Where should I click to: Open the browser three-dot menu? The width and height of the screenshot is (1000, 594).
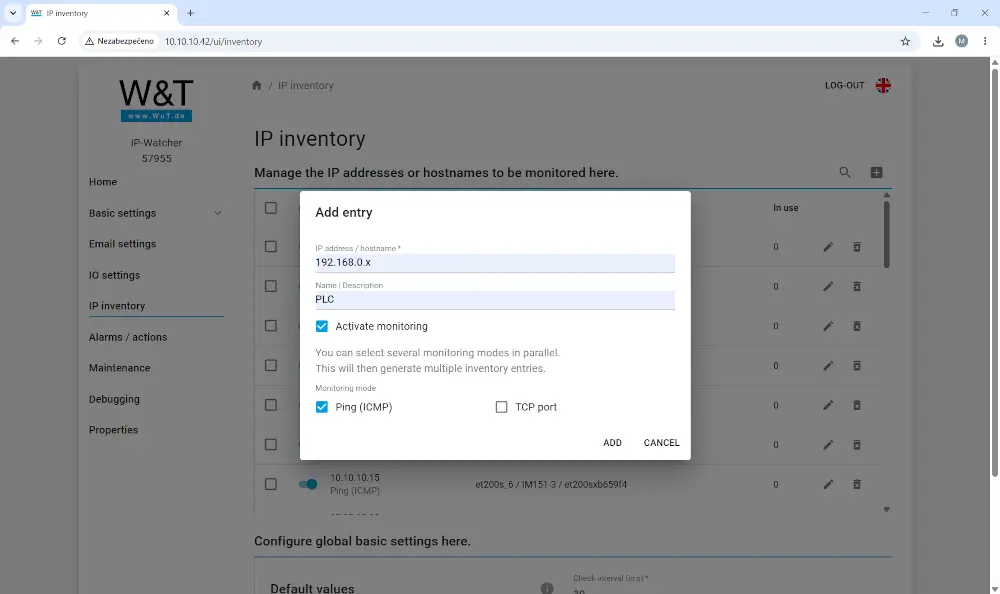click(985, 41)
